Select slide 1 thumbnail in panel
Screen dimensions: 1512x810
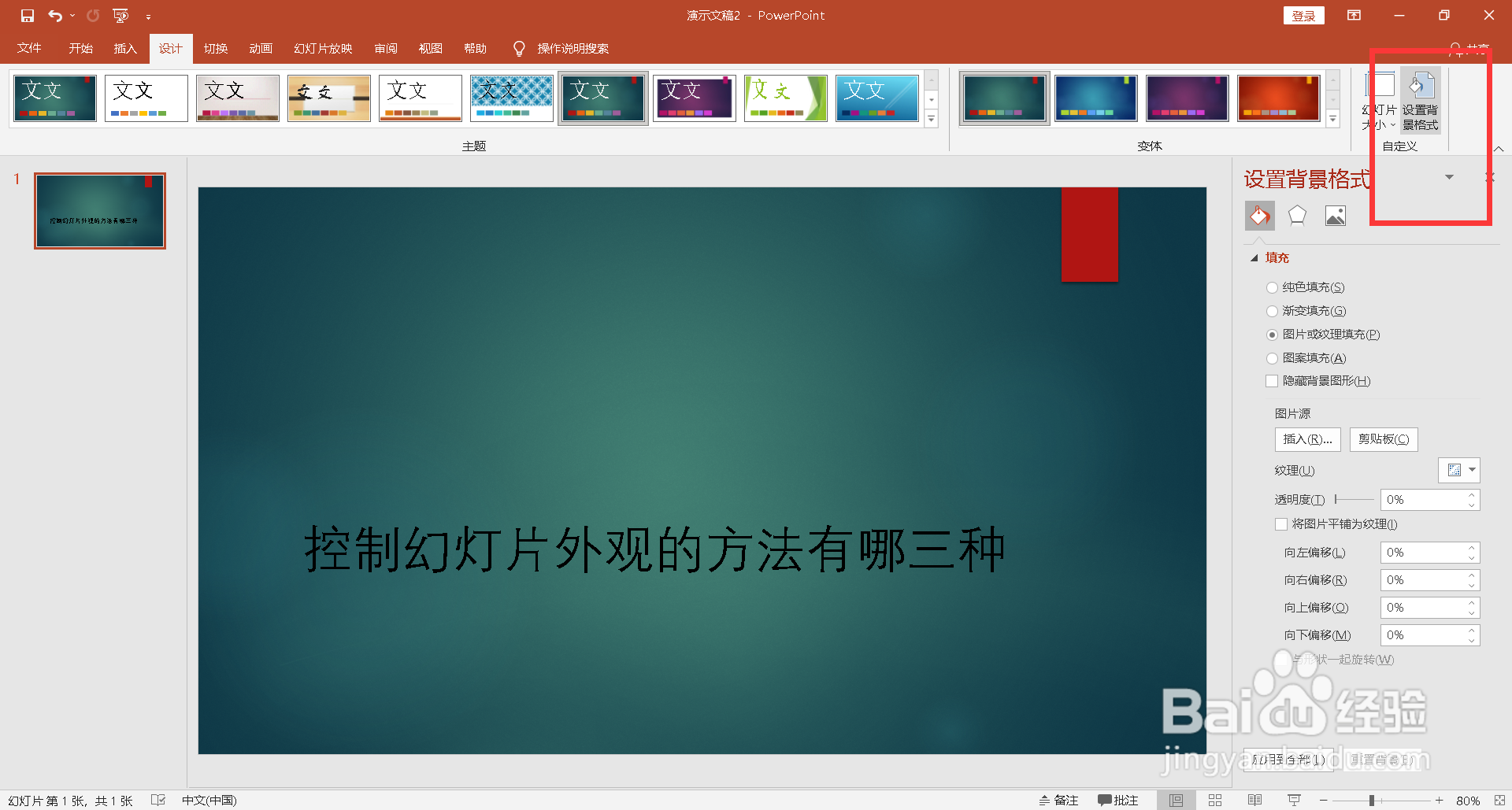point(100,211)
